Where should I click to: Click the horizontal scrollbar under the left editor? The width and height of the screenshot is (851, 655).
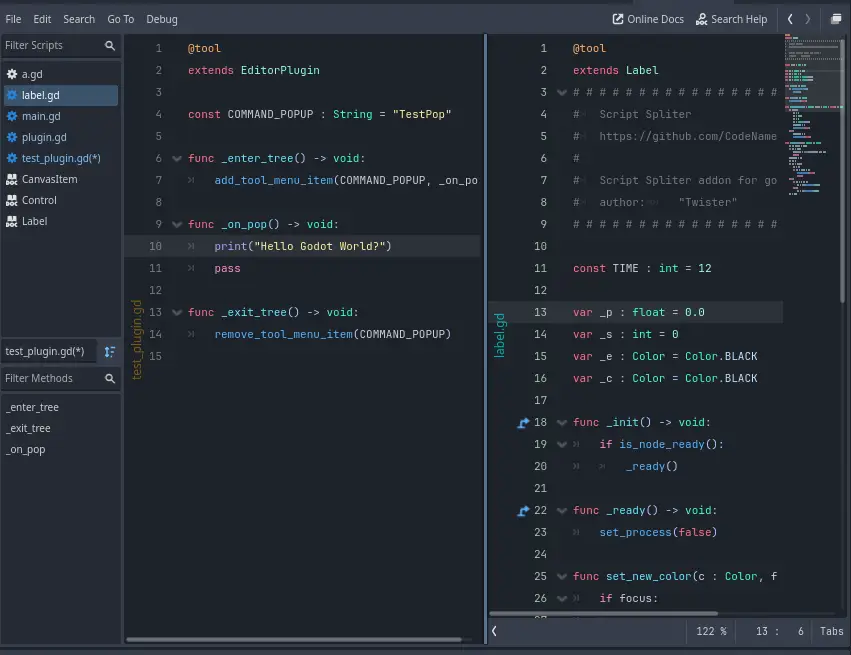(294, 639)
